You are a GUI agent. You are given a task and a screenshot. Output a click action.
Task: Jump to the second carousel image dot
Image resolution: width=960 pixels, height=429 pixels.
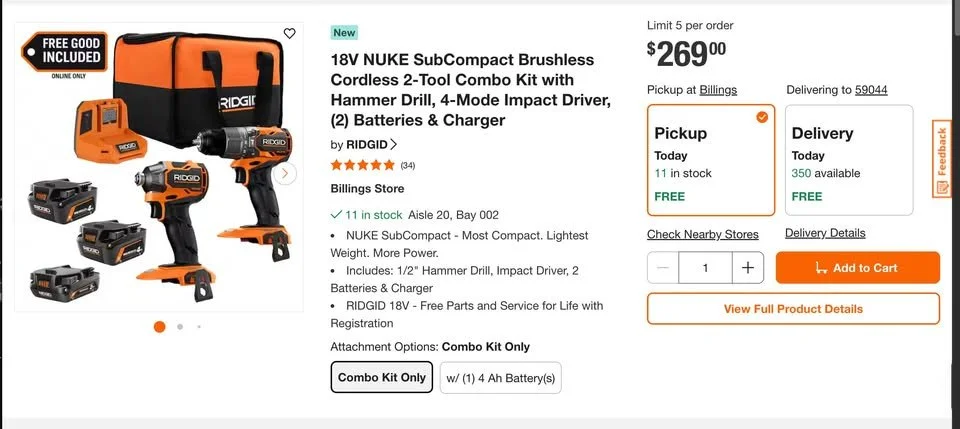click(180, 327)
